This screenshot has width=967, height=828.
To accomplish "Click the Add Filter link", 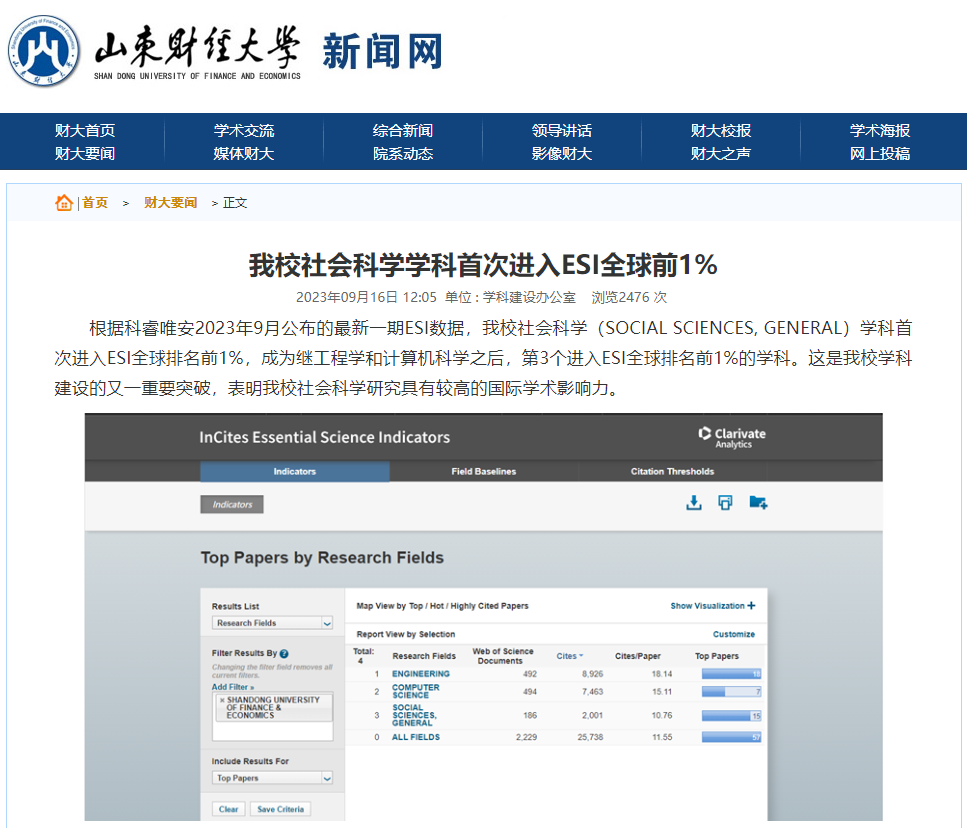I will pos(232,687).
